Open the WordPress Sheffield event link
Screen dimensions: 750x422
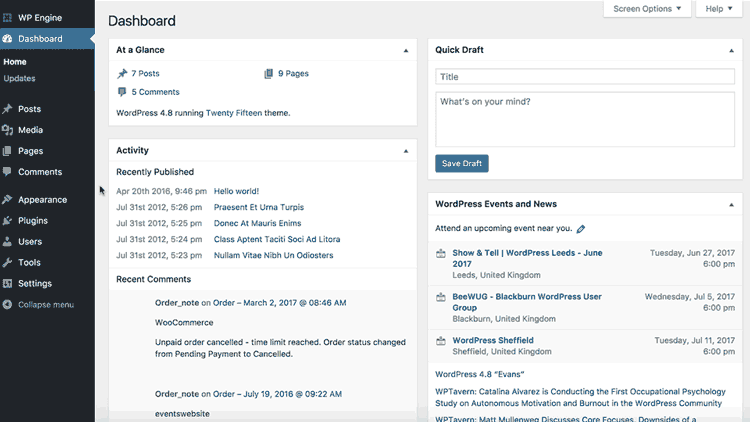493,341
